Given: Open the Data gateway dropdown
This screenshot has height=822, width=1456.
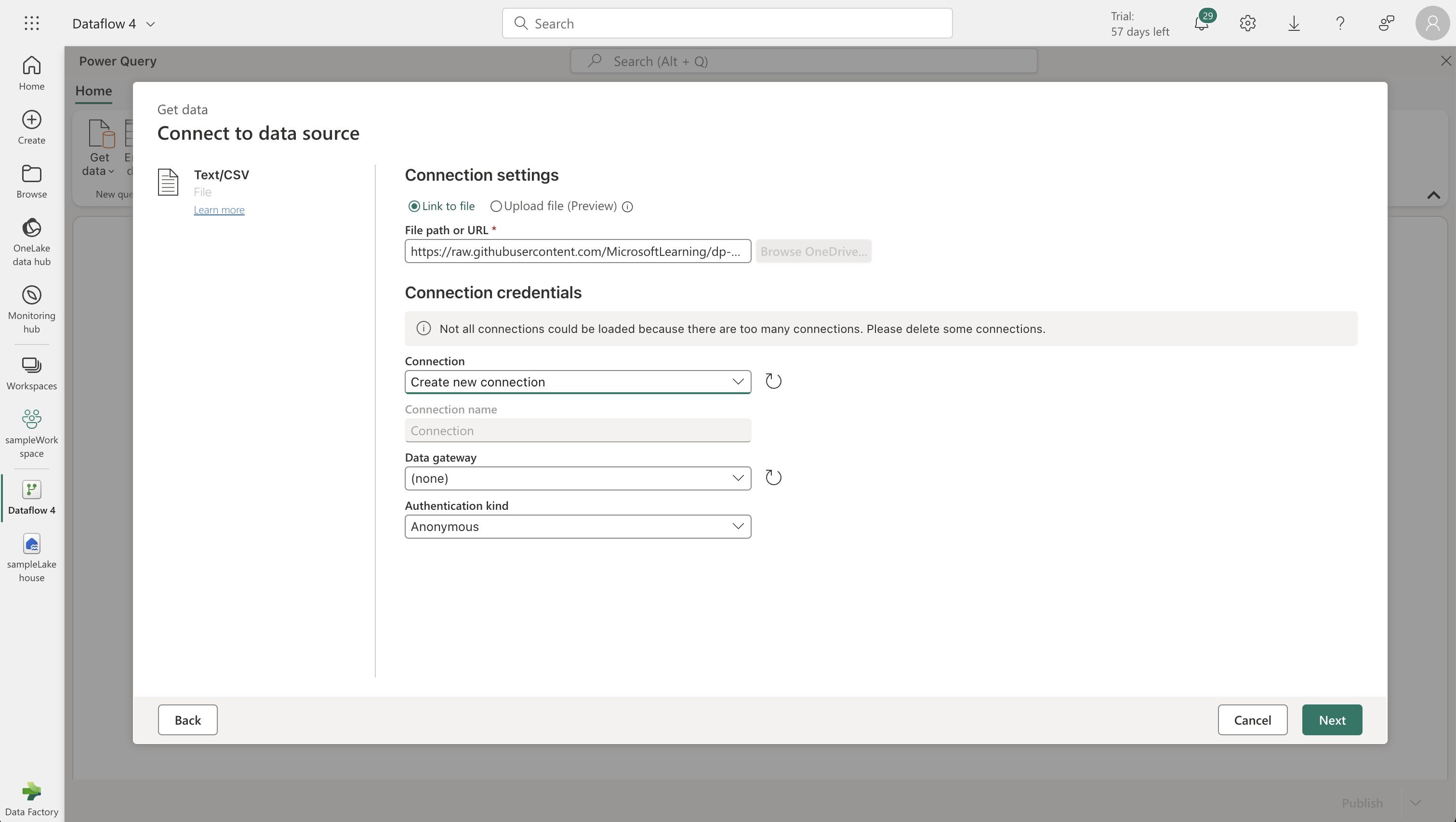Looking at the screenshot, I should [578, 478].
